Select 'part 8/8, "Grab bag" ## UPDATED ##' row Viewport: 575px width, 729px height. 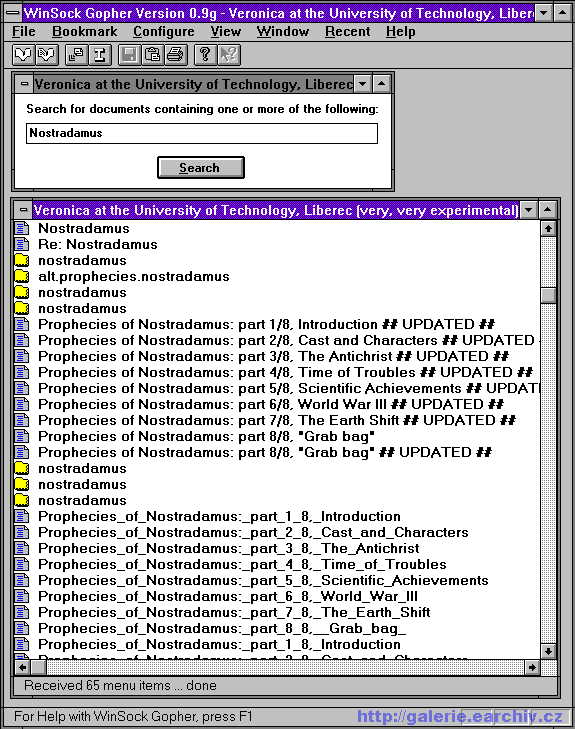click(x=277, y=452)
